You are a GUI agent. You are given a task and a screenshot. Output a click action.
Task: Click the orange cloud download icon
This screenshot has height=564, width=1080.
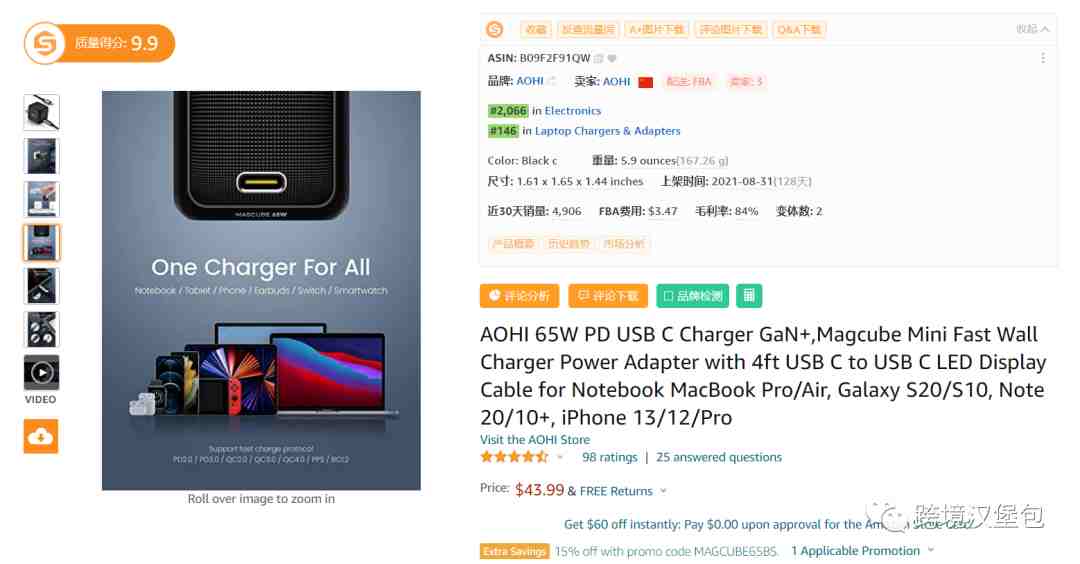pyautogui.click(x=41, y=436)
